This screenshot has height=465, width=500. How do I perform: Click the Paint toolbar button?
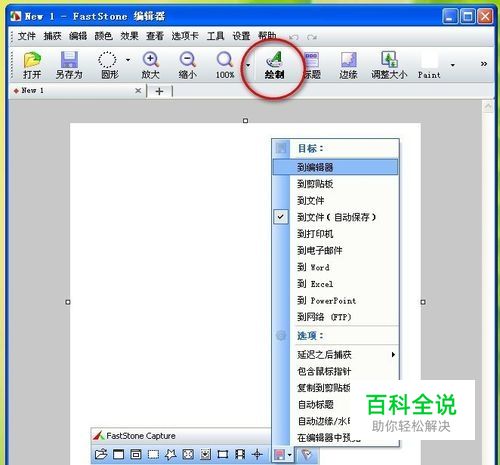[x=429, y=65]
